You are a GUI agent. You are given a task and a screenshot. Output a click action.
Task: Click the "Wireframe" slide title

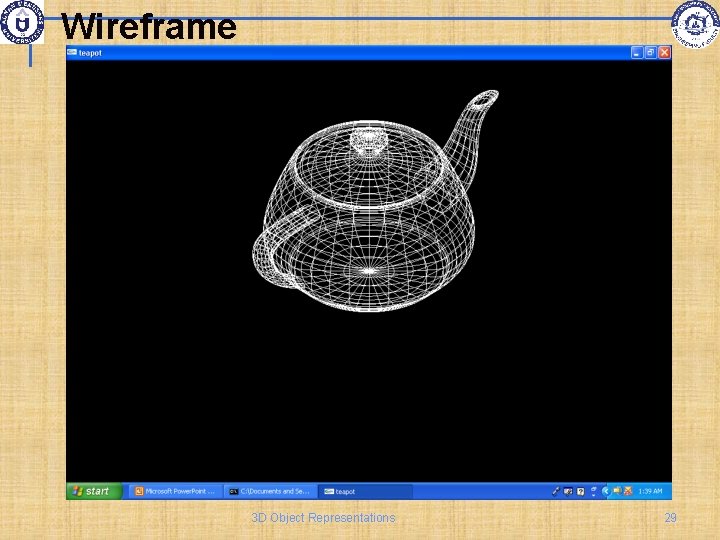coord(149,26)
